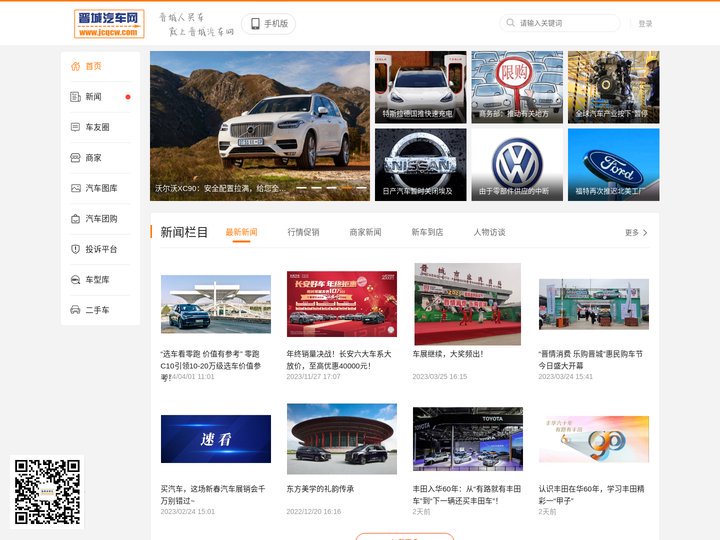Open 投诉平台 menu label
720x540 pixels.
tap(101, 249)
